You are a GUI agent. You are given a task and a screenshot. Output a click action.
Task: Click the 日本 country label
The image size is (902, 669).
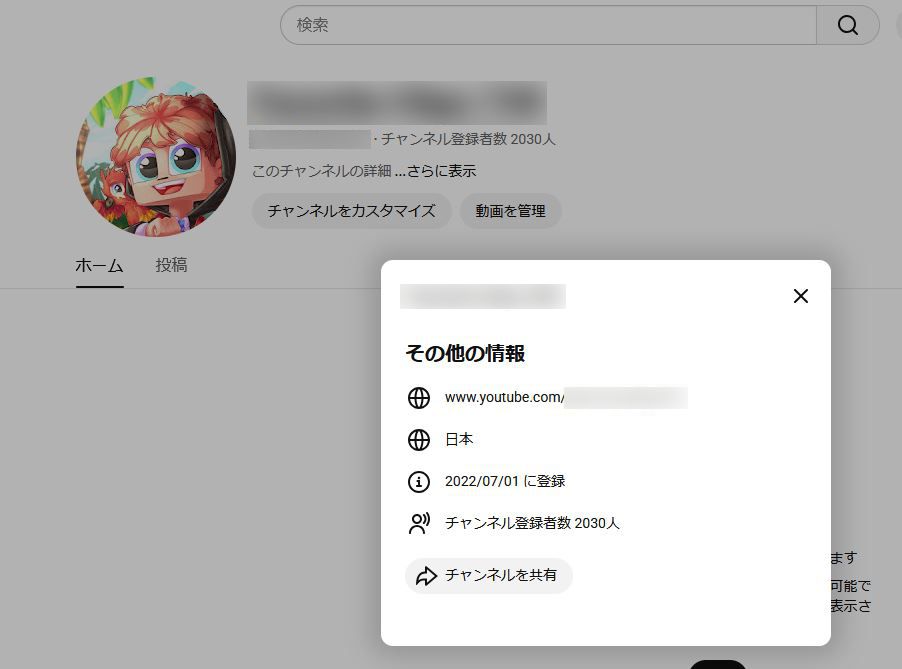pyautogui.click(x=459, y=440)
